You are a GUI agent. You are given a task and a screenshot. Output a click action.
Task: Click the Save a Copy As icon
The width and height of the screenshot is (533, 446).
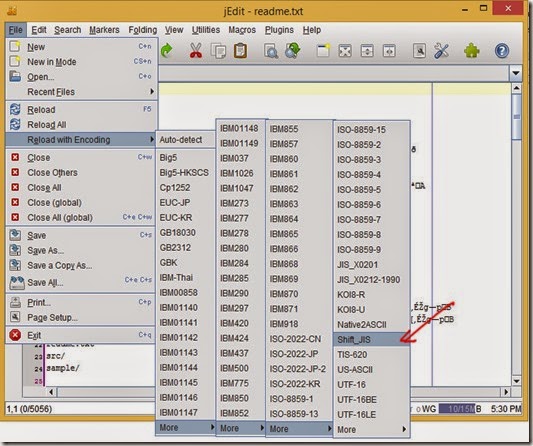[x=15, y=265]
